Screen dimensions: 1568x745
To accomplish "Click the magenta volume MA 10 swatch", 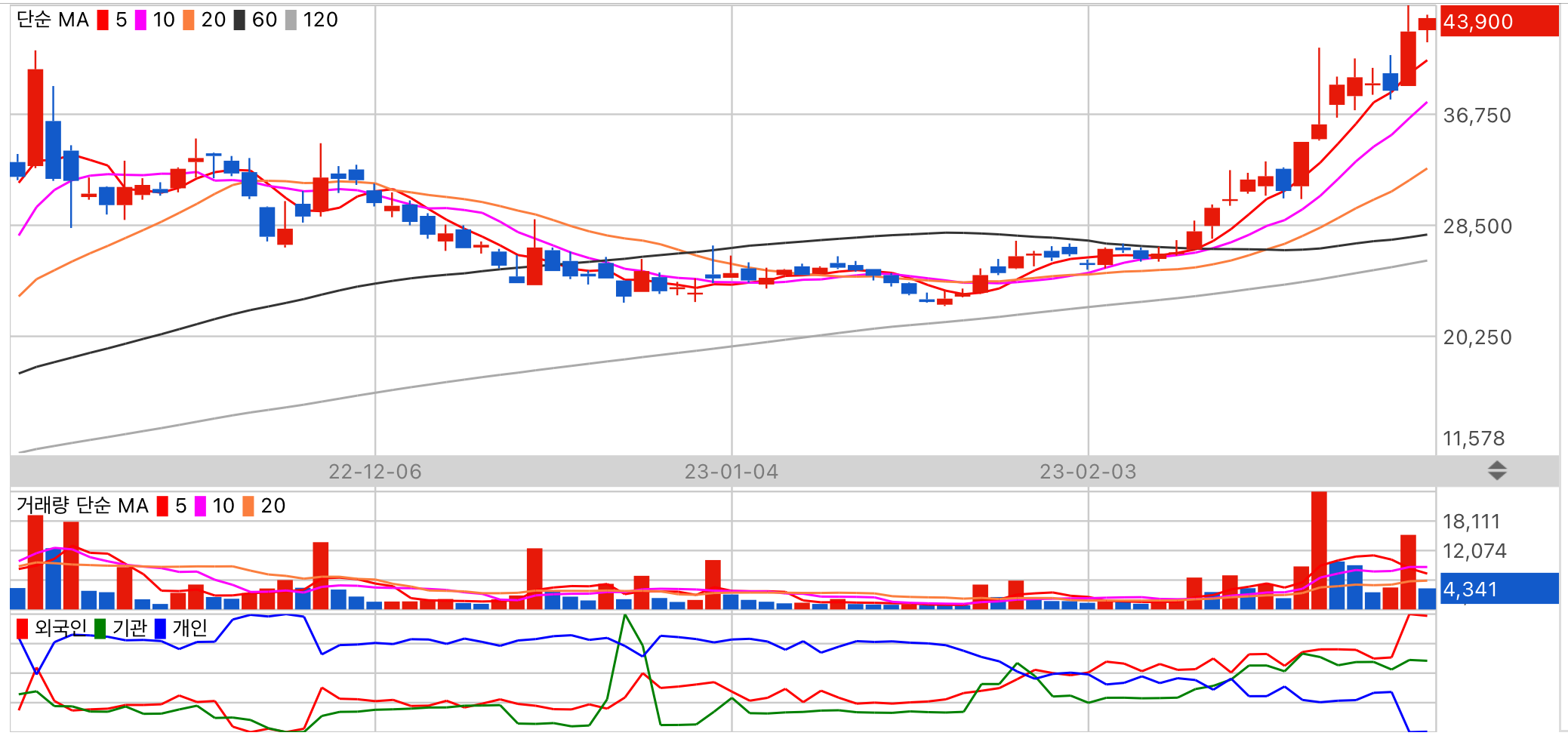I will point(200,506).
